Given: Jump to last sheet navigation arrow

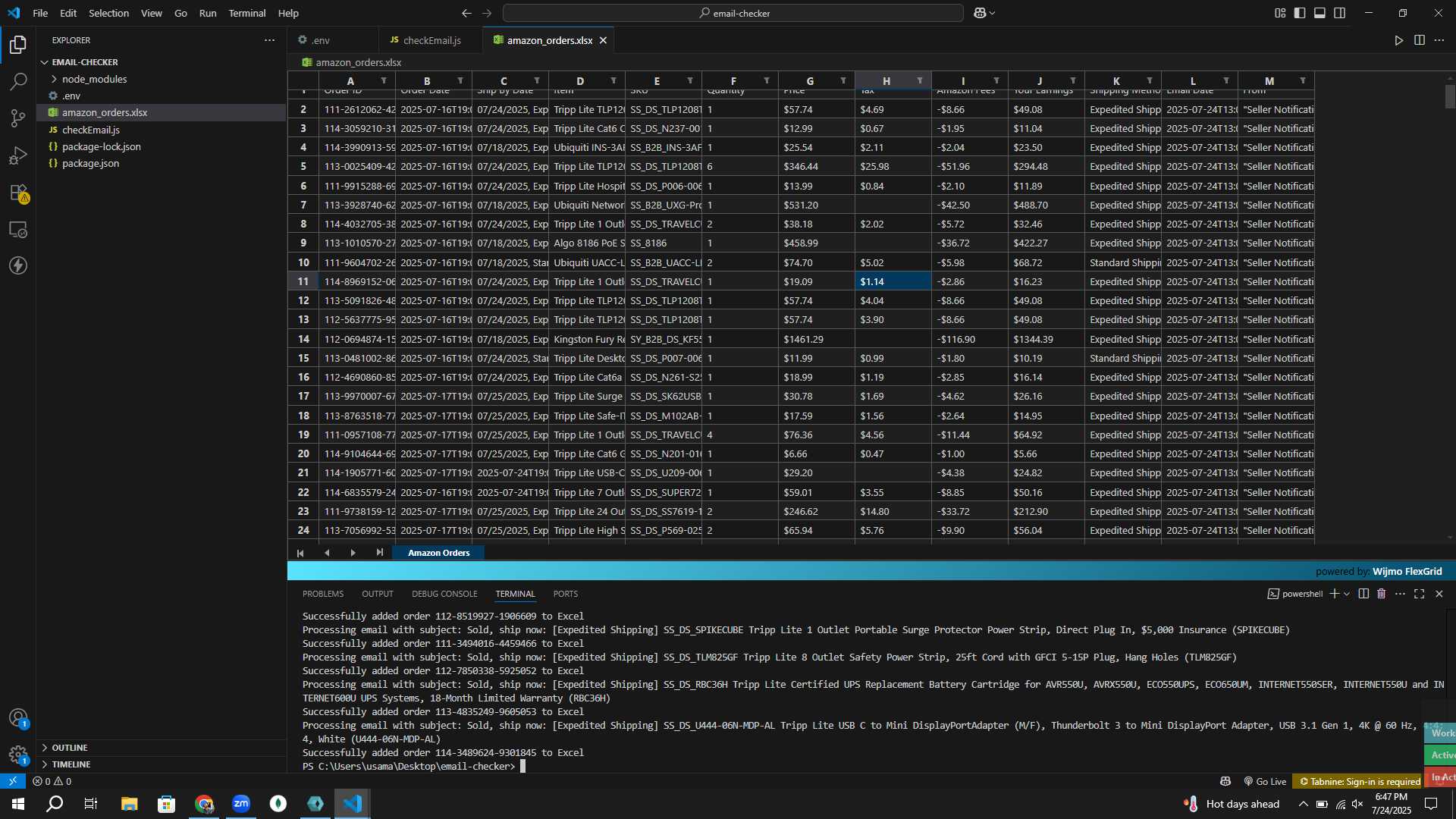Looking at the screenshot, I should tap(379, 553).
